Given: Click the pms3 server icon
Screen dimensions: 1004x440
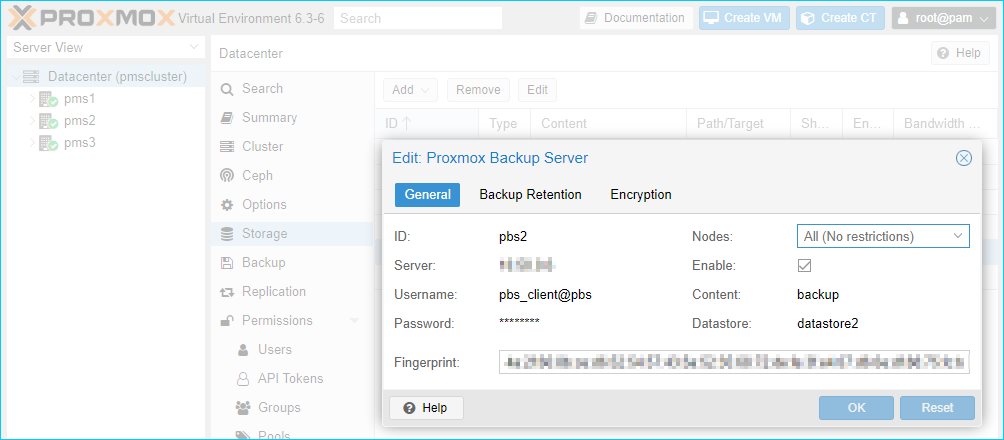Looking at the screenshot, I should [x=48, y=142].
